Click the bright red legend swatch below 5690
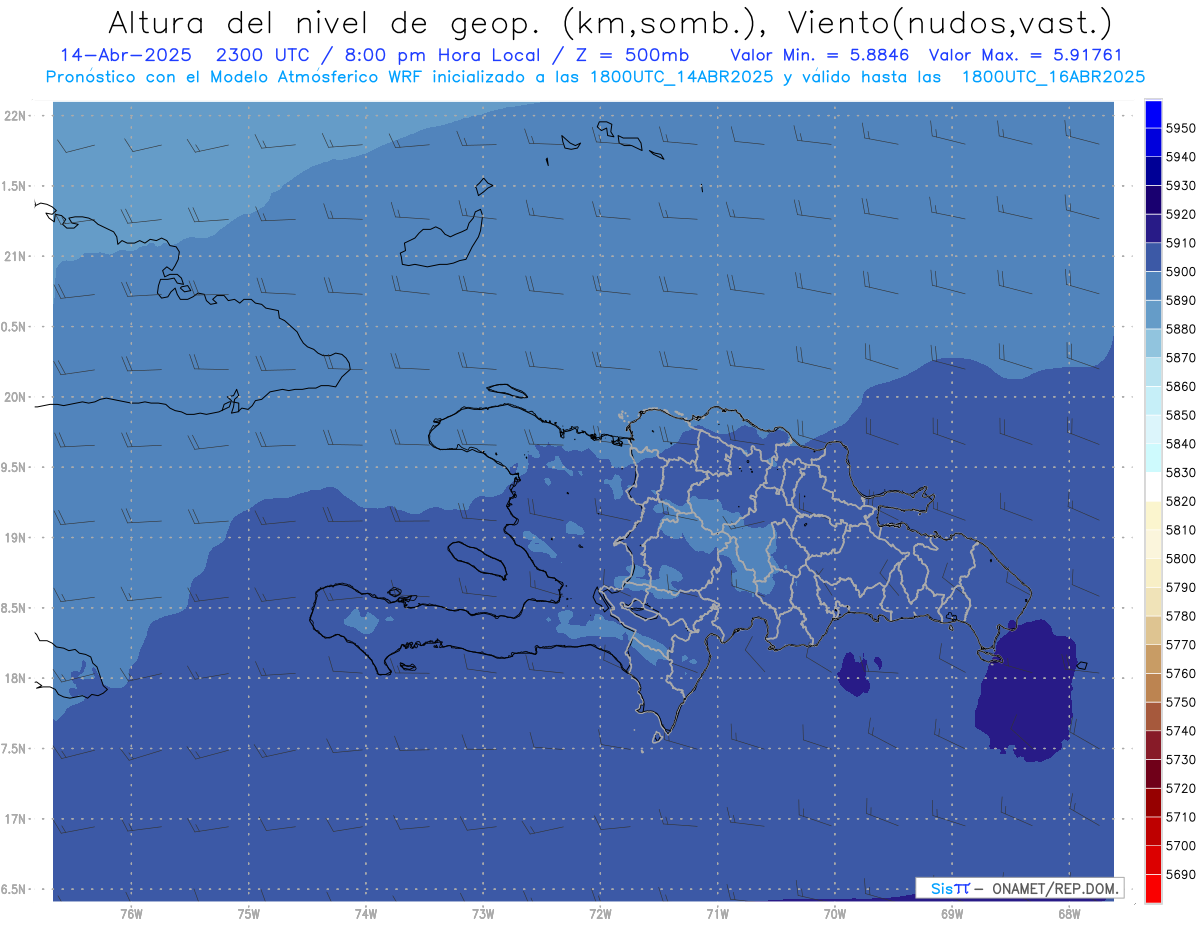Viewport: 1200px width, 927px height. 1153,888
